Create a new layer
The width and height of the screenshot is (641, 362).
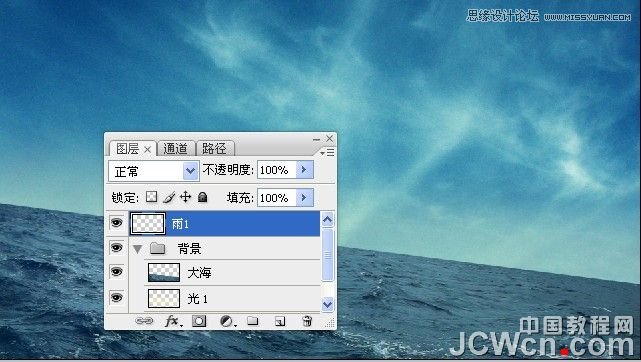[x=280, y=322]
